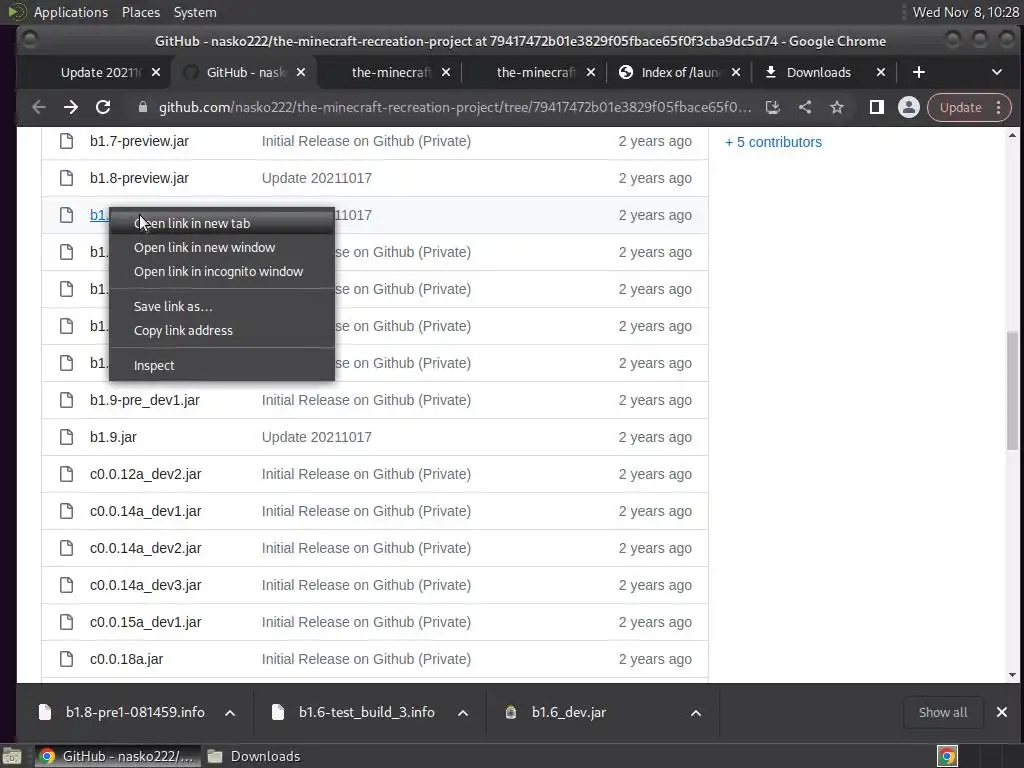Click the Update button in Chrome toolbar
The width and height of the screenshot is (1024, 768).
[x=960, y=108]
